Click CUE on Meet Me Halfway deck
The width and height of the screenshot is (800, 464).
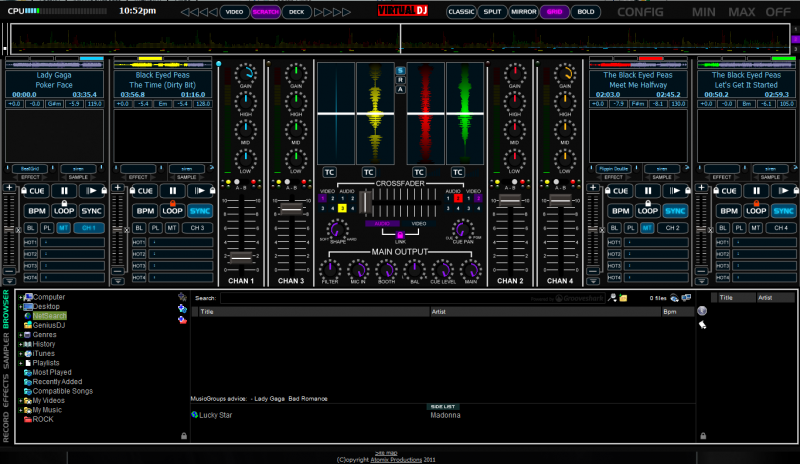tap(620, 191)
